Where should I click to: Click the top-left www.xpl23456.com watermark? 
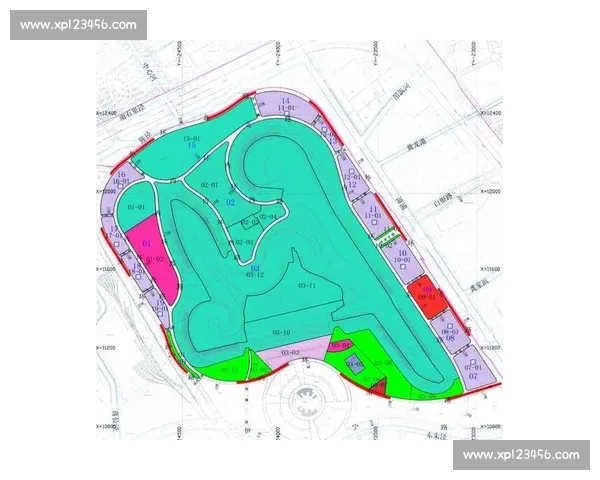pyautogui.click(x=78, y=25)
